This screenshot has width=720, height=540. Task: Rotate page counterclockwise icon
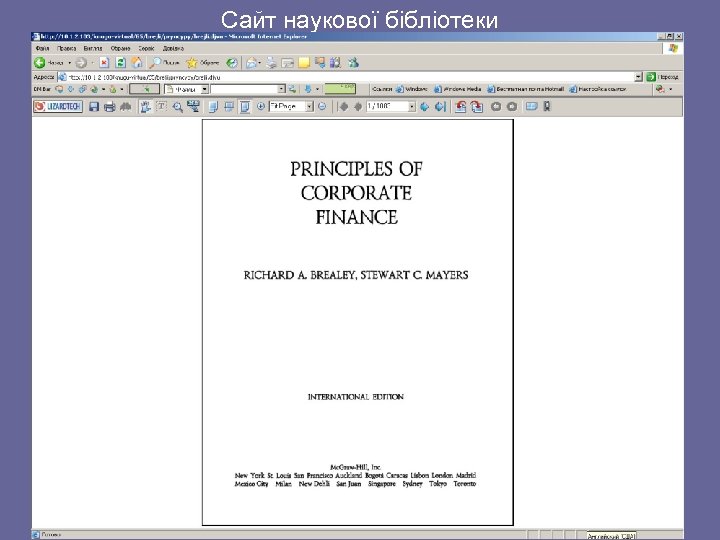pyautogui.click(x=461, y=107)
